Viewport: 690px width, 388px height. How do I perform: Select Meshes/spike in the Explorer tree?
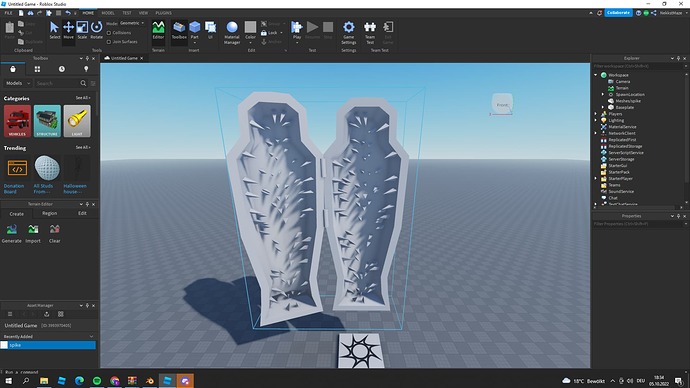coord(628,101)
